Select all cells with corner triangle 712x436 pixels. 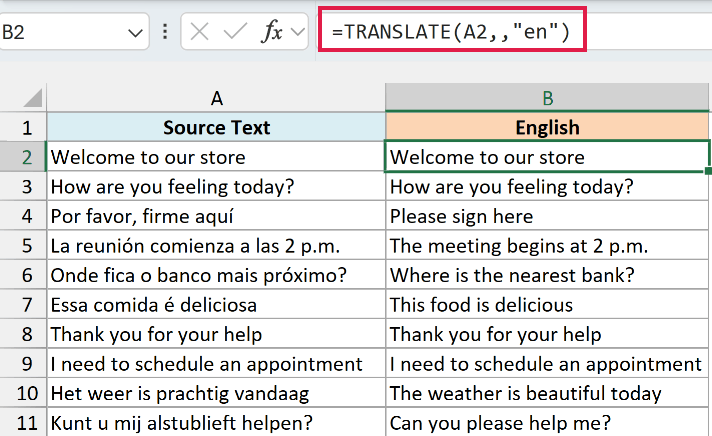[x=33, y=98]
